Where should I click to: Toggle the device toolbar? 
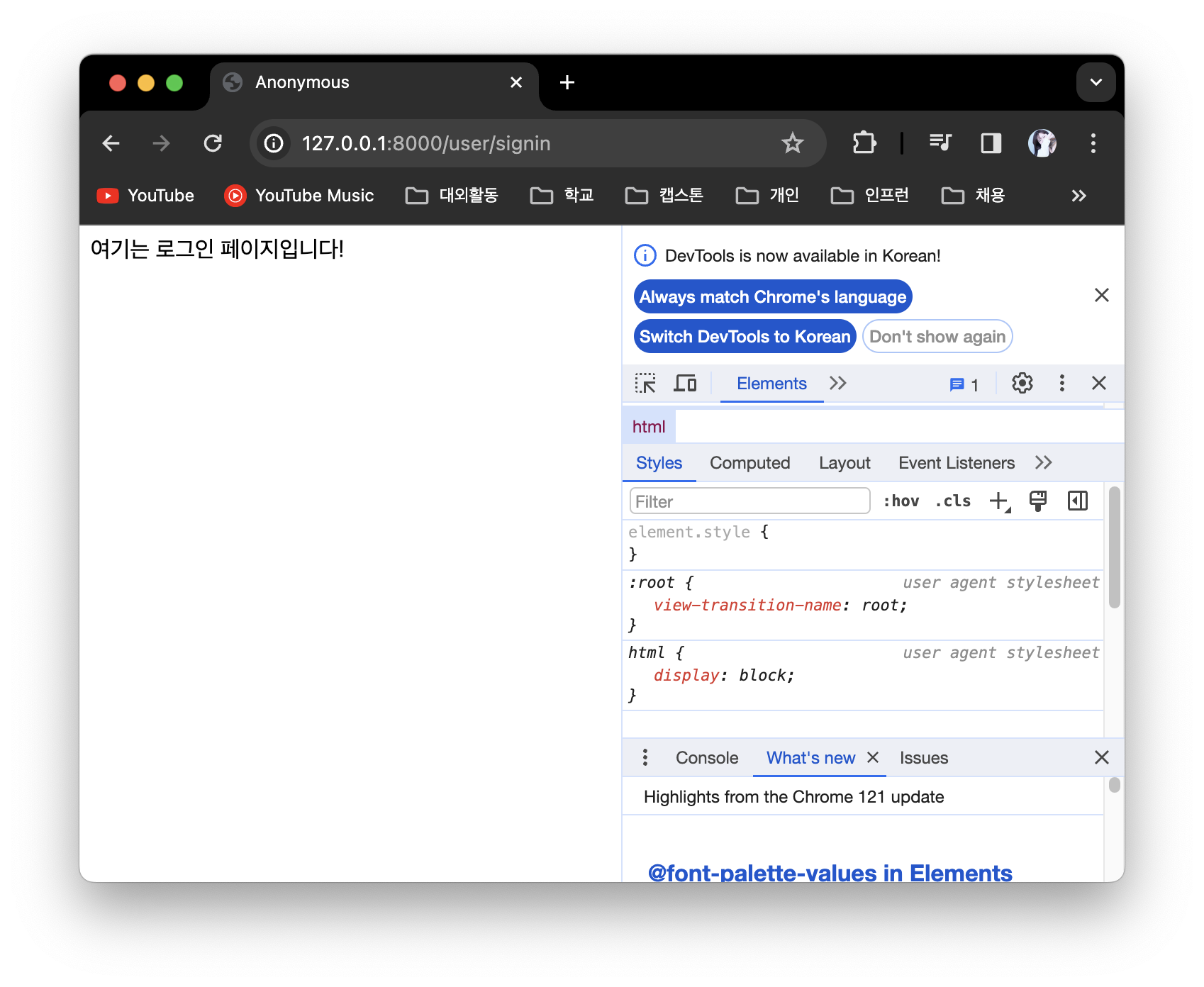tap(685, 384)
